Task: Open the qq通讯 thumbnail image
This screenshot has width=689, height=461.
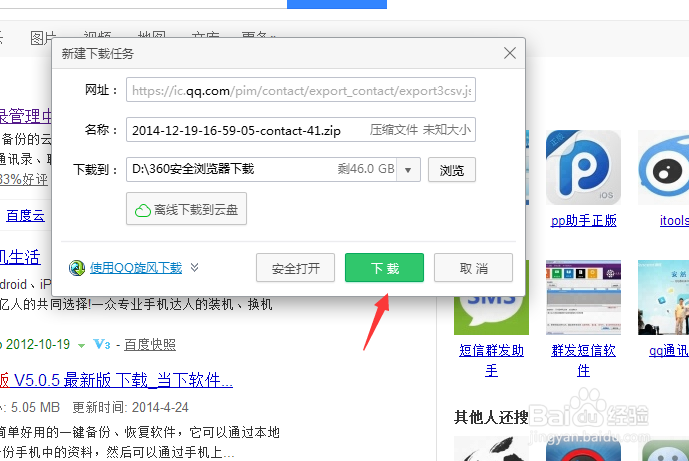Action: coord(664,298)
